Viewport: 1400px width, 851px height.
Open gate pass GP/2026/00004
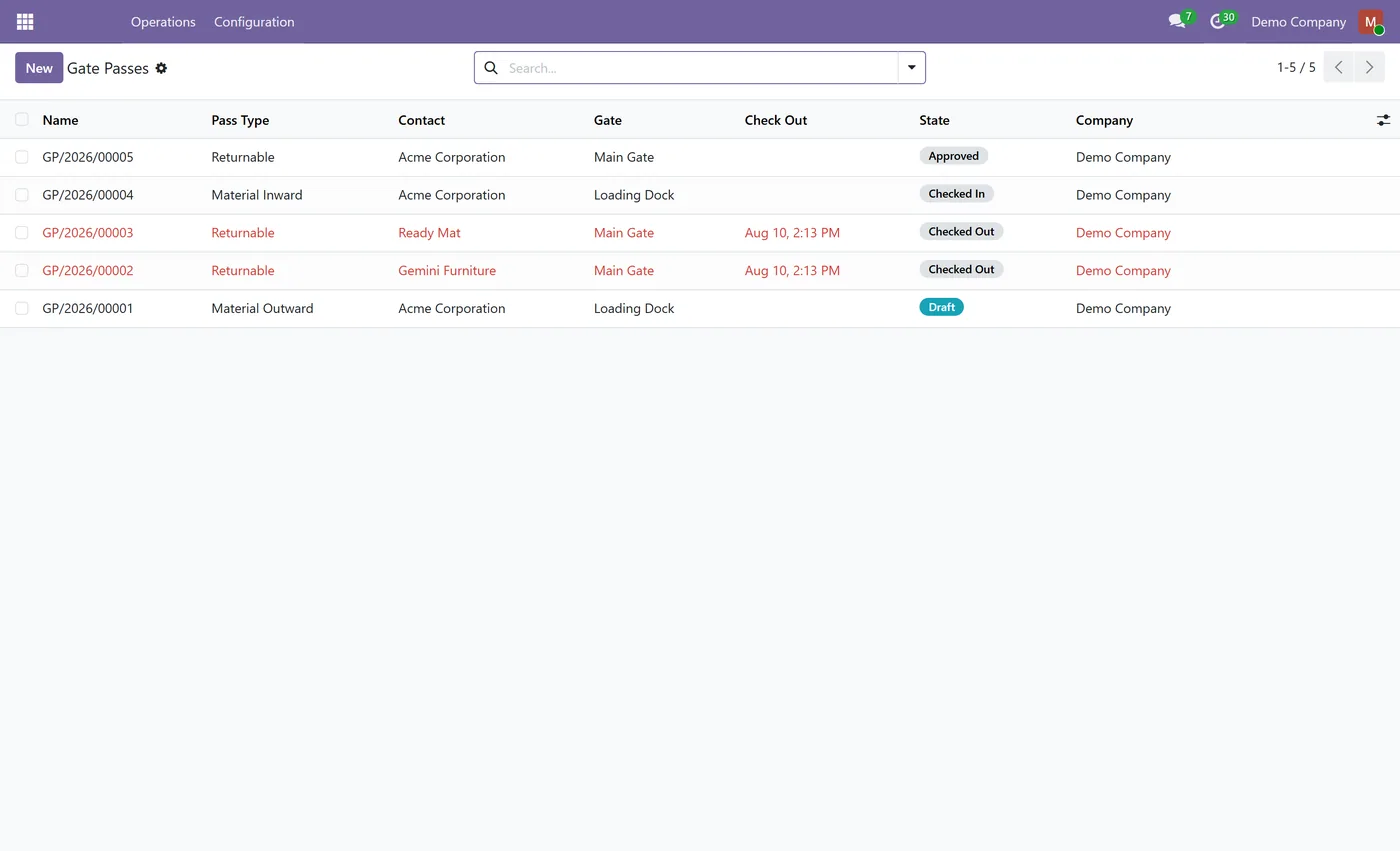[x=88, y=195]
